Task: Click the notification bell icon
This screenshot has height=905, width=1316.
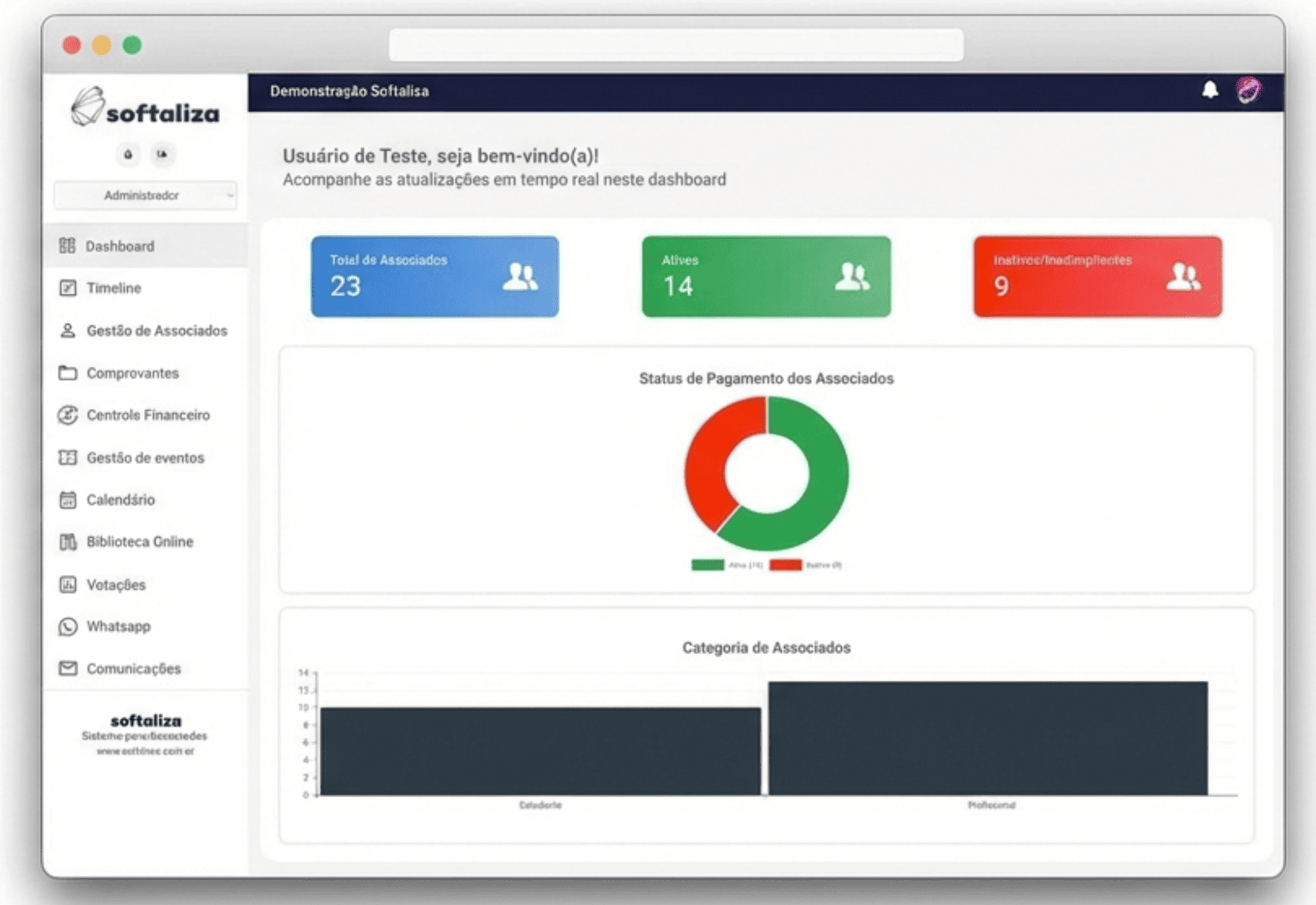Action: [x=1210, y=89]
